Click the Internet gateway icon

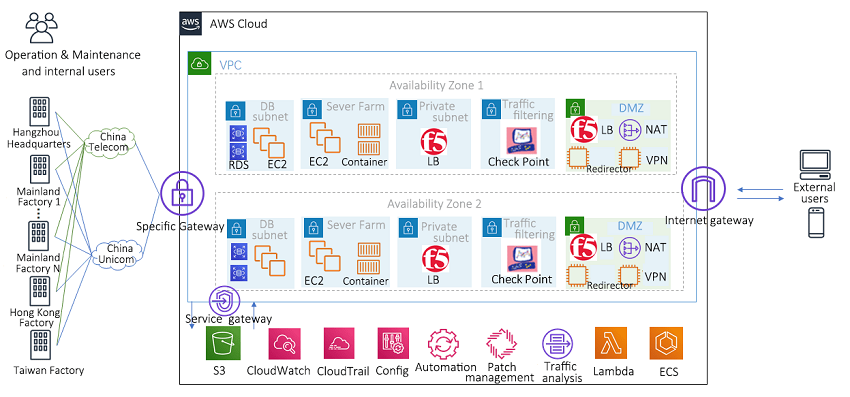point(703,189)
